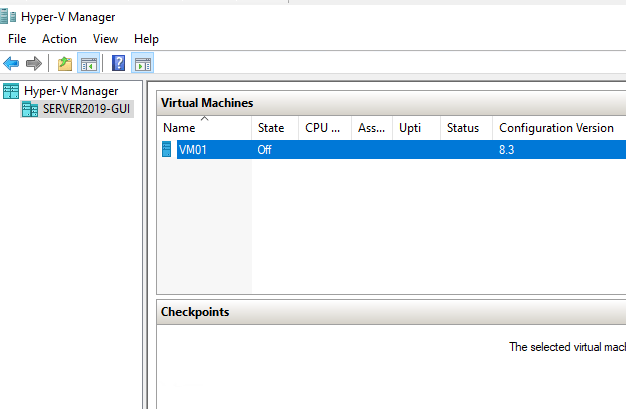Click SERVER2019-GUI server icon in tree
The image size is (626, 409).
[30, 109]
